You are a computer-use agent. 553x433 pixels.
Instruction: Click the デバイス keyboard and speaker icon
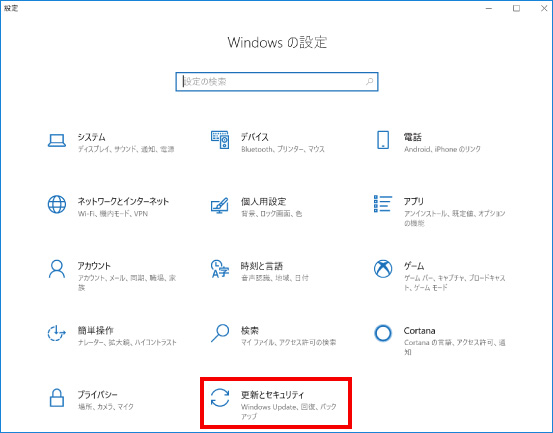point(220,140)
